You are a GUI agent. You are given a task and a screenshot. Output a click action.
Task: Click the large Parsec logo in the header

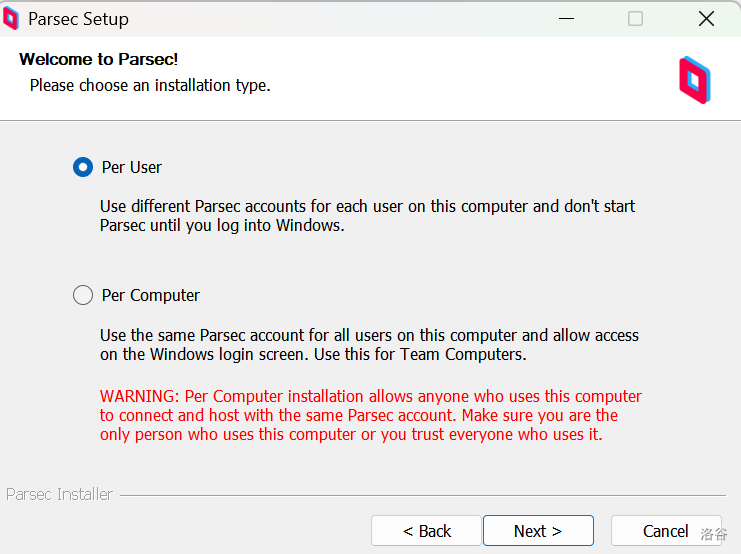(694, 80)
